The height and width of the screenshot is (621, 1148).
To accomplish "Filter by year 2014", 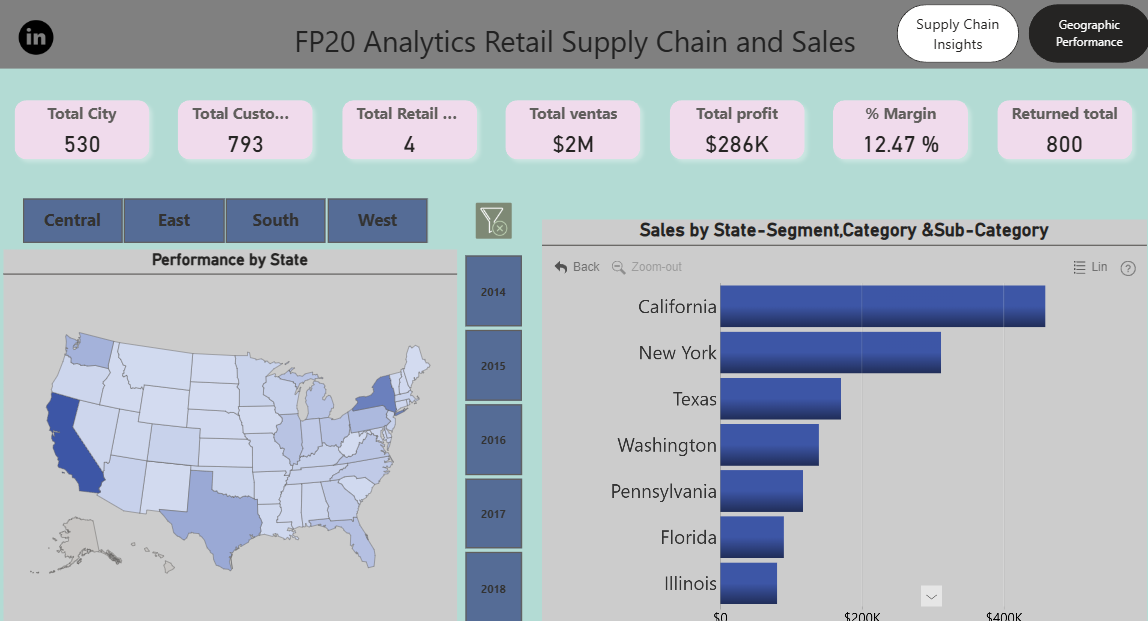I will click(493, 291).
